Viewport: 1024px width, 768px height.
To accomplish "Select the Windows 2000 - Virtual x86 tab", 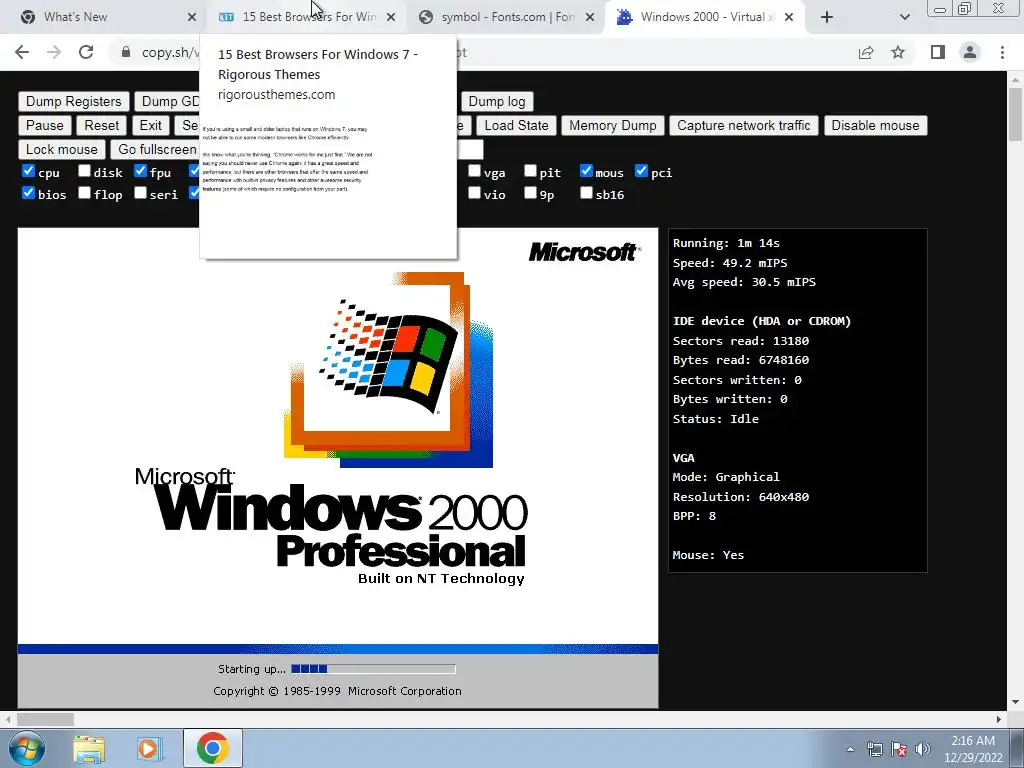I will click(705, 17).
